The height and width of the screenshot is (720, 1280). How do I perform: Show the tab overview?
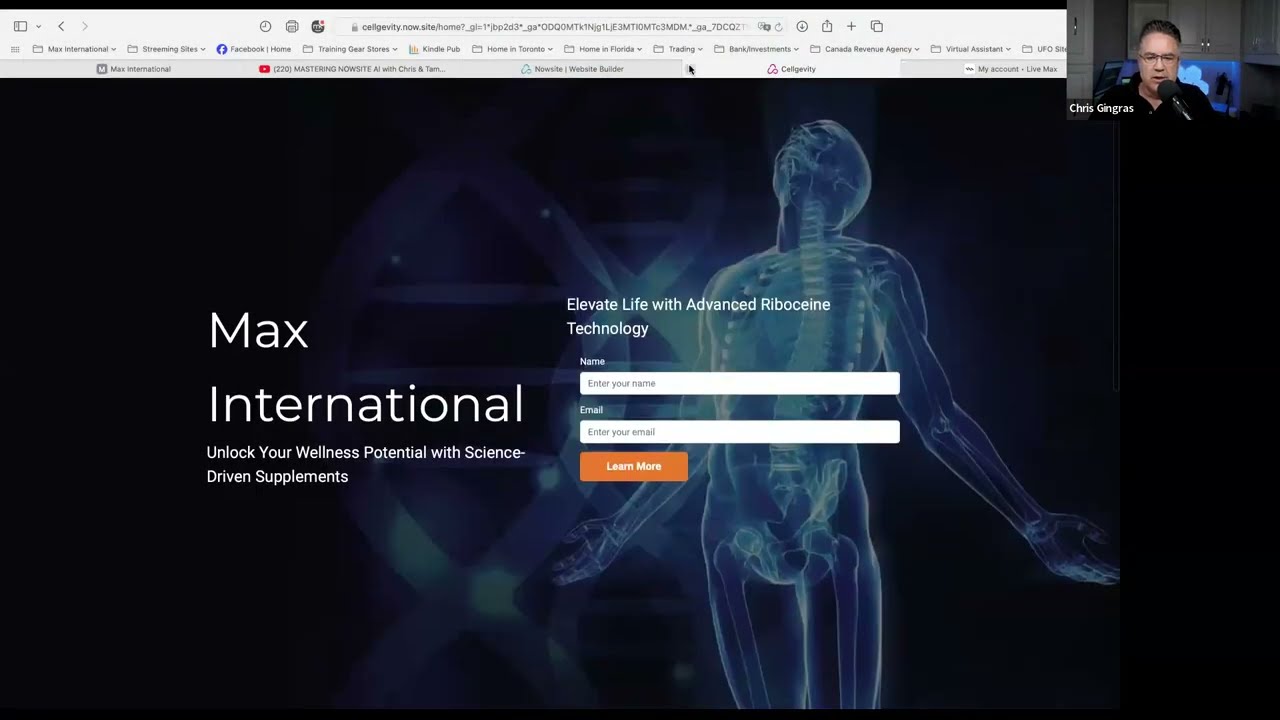(877, 26)
